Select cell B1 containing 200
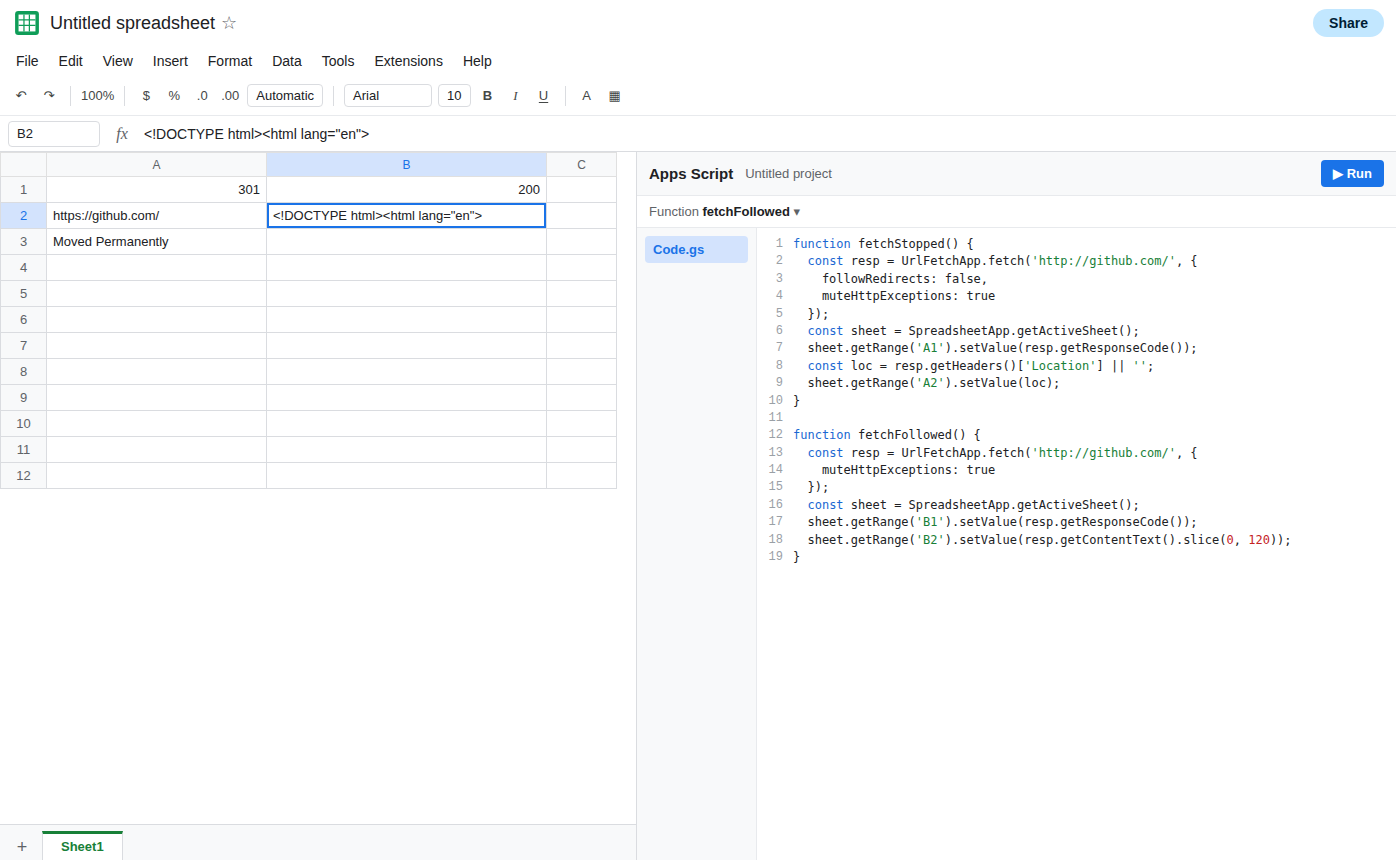This screenshot has width=1396, height=860. tap(406, 190)
